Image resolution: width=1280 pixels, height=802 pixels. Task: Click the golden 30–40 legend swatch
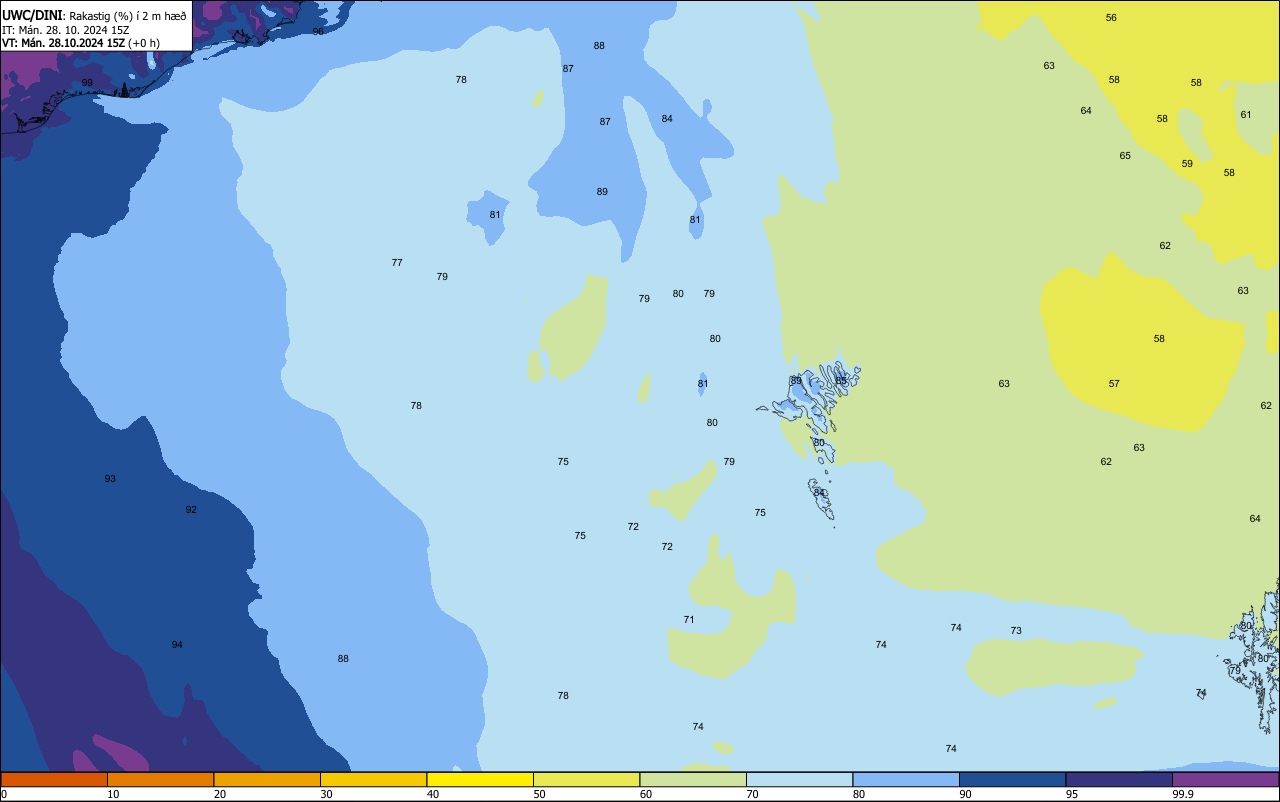tap(373, 779)
